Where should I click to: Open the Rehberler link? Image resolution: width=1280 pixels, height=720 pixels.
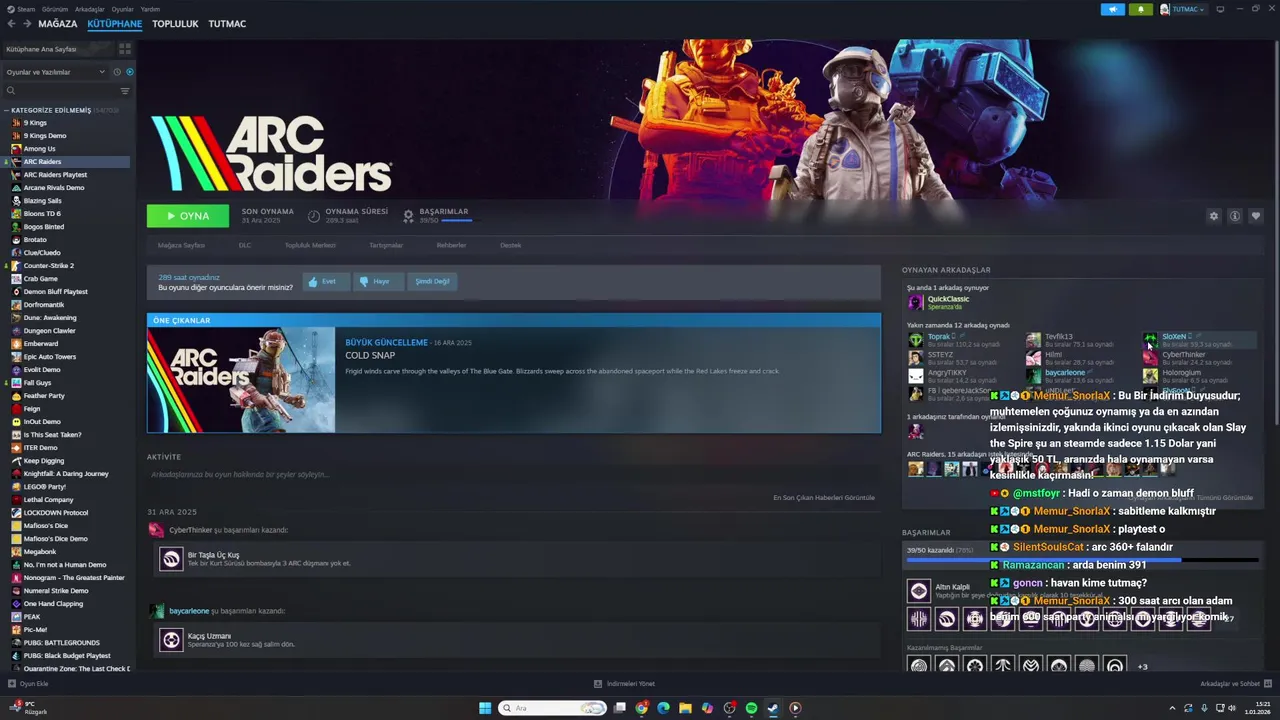pyautogui.click(x=451, y=245)
